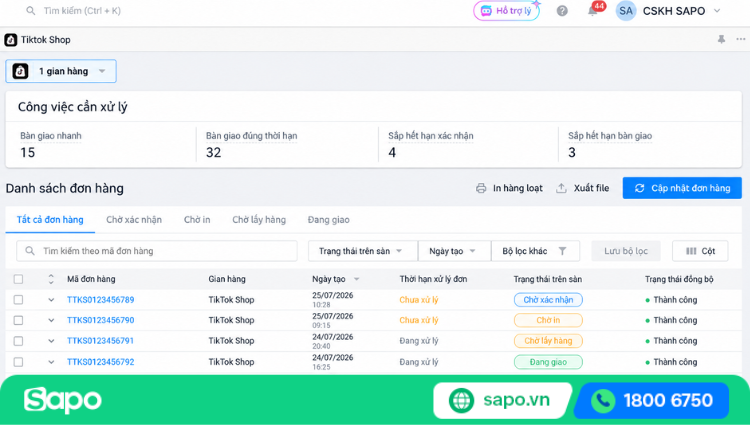
Task: Check the box for order TTKS0123456789
Action: [x=18, y=300]
